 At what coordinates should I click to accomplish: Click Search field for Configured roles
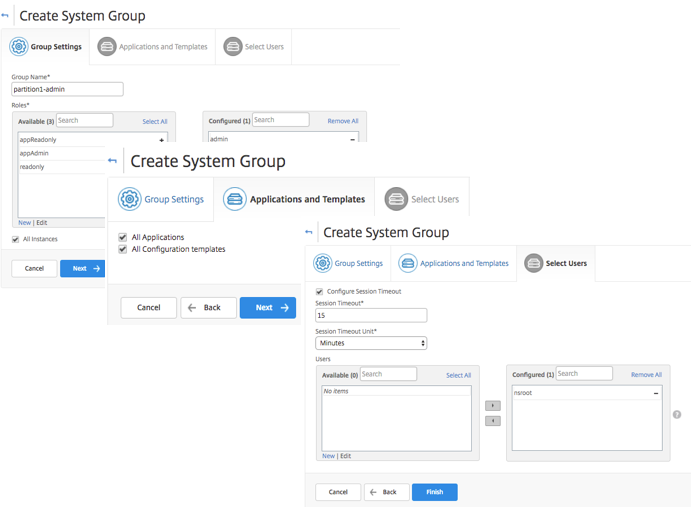281,120
